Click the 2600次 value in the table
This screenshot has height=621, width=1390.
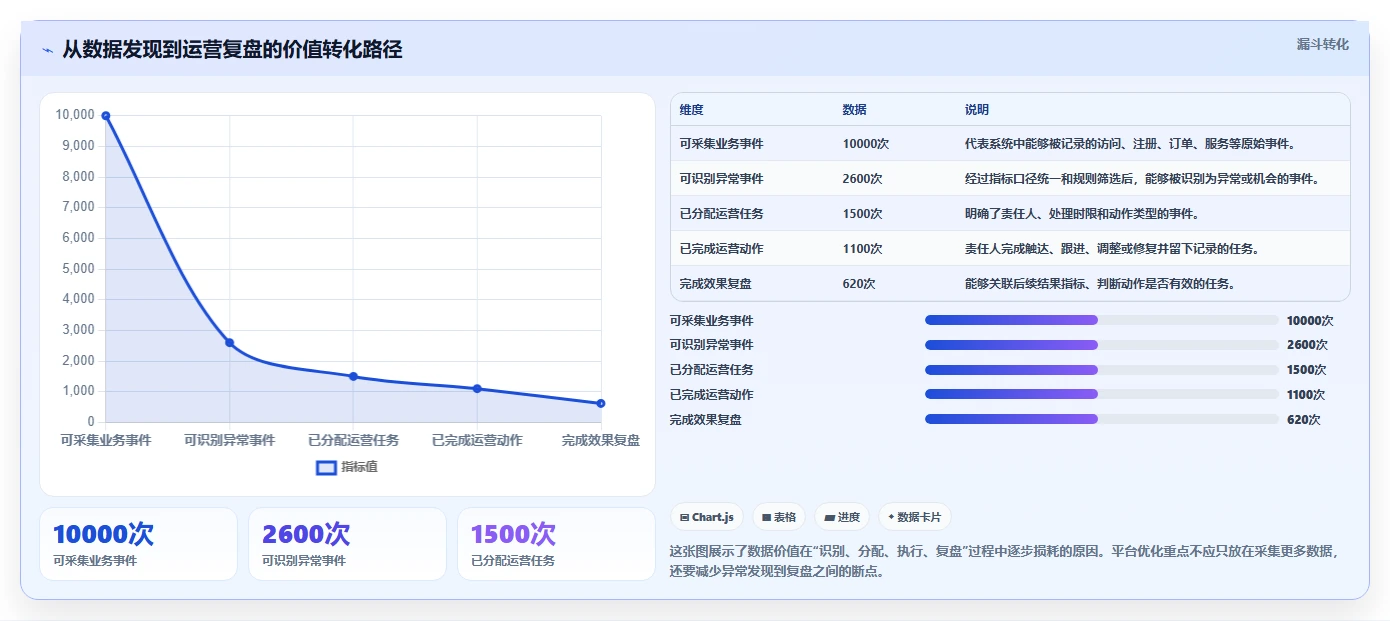862,179
